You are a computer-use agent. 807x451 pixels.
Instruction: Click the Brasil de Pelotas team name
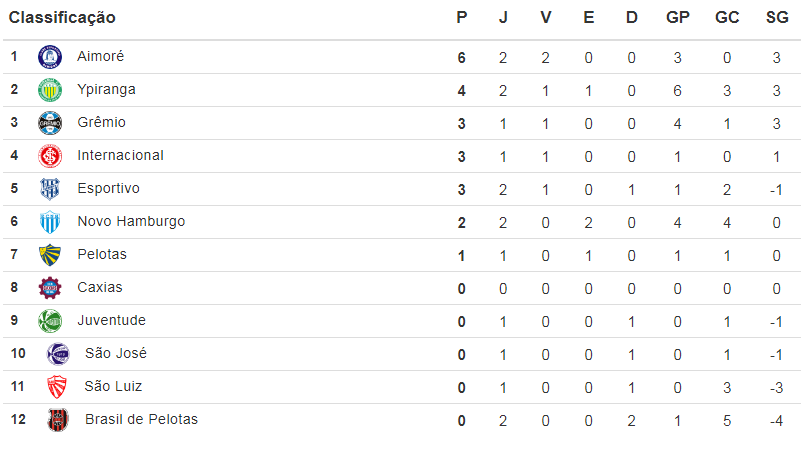point(141,419)
